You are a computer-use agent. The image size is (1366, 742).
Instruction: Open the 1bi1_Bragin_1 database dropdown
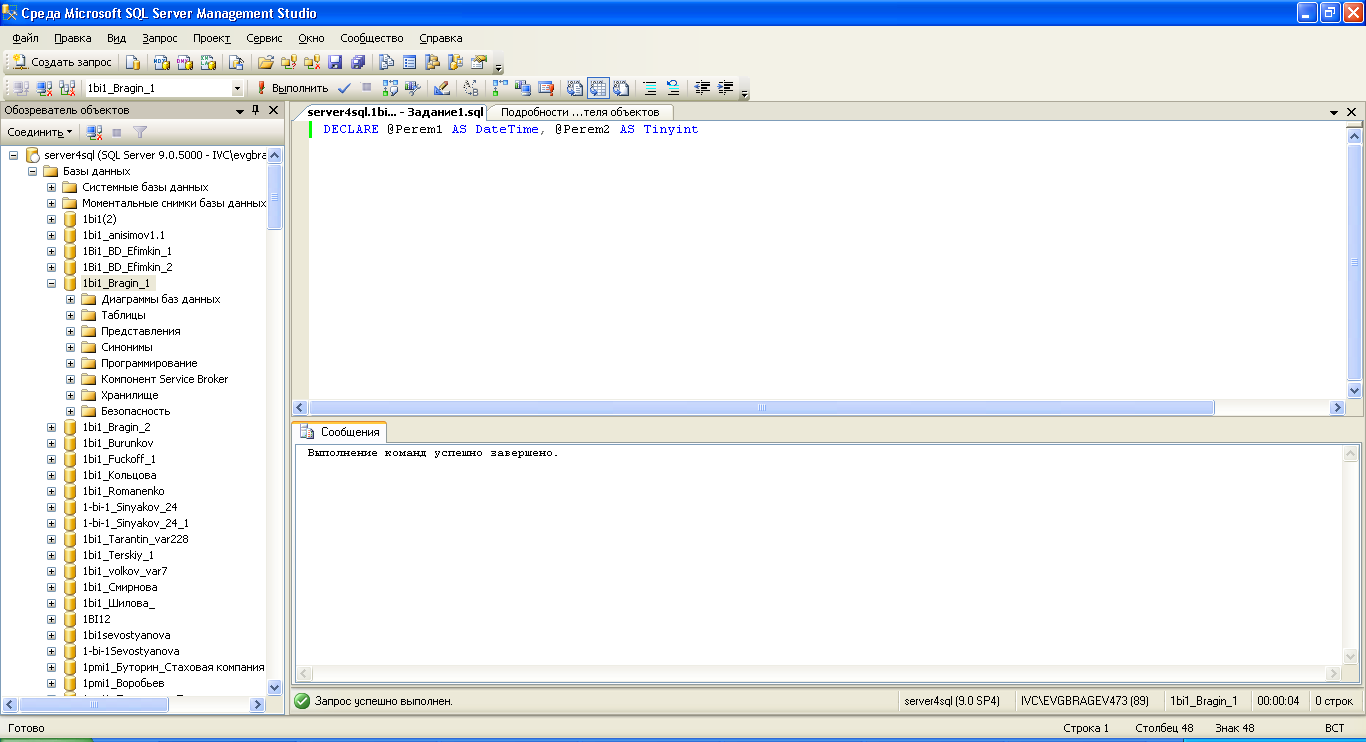click(x=237, y=88)
